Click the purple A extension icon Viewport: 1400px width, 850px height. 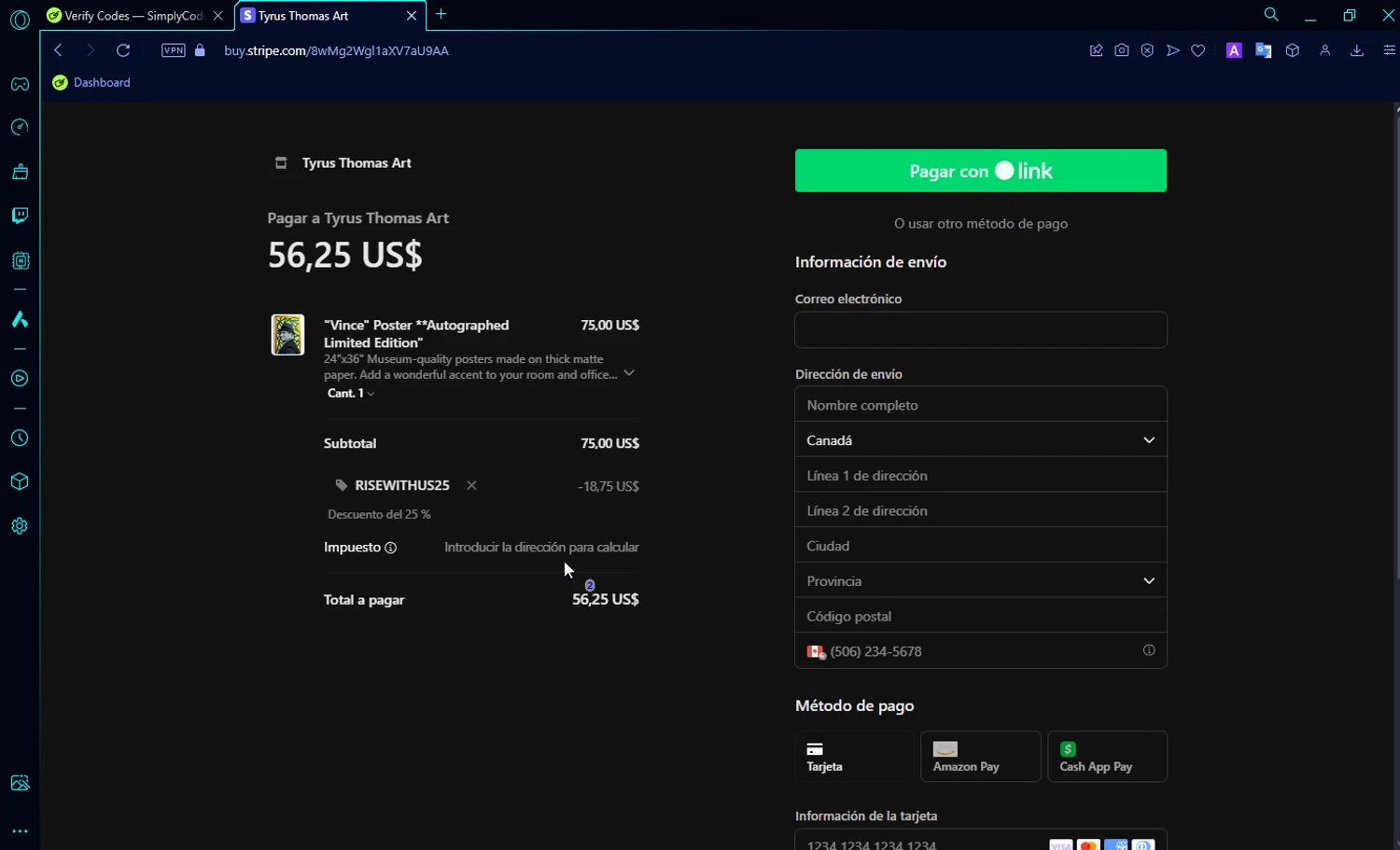[x=1234, y=50]
